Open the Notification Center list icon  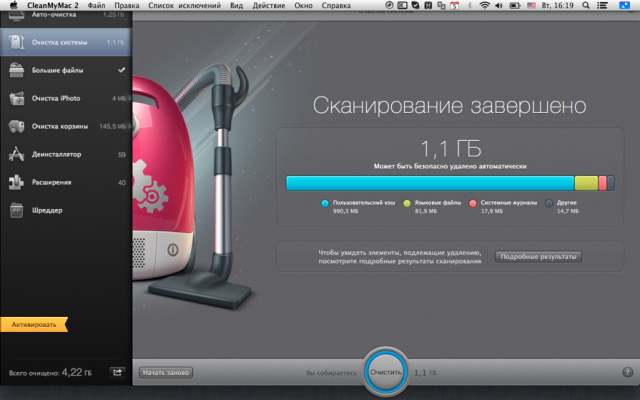(602, 5)
